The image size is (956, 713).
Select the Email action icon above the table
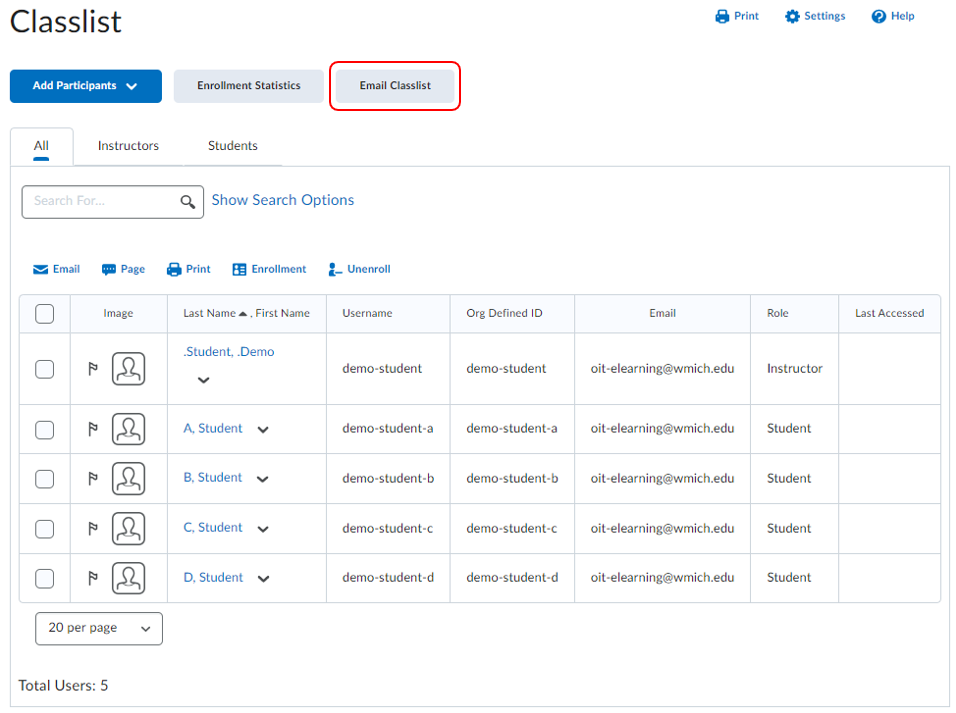56,268
